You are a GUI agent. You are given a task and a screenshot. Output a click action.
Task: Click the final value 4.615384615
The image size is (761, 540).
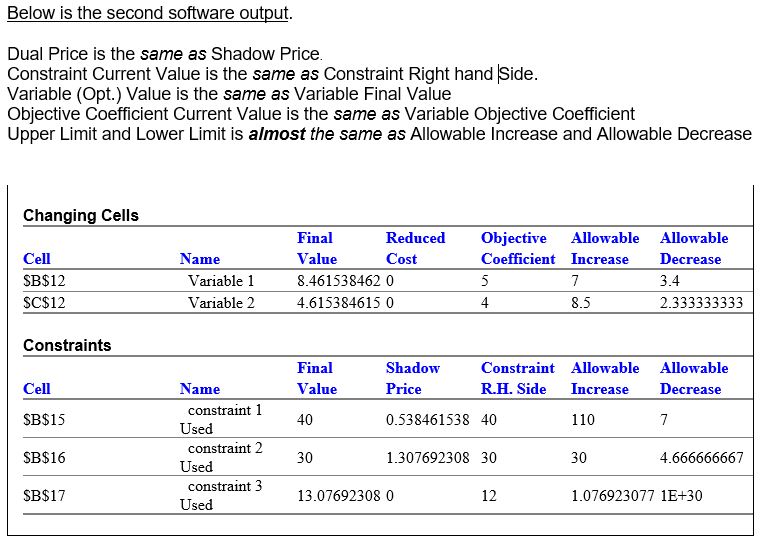pyautogui.click(x=339, y=303)
